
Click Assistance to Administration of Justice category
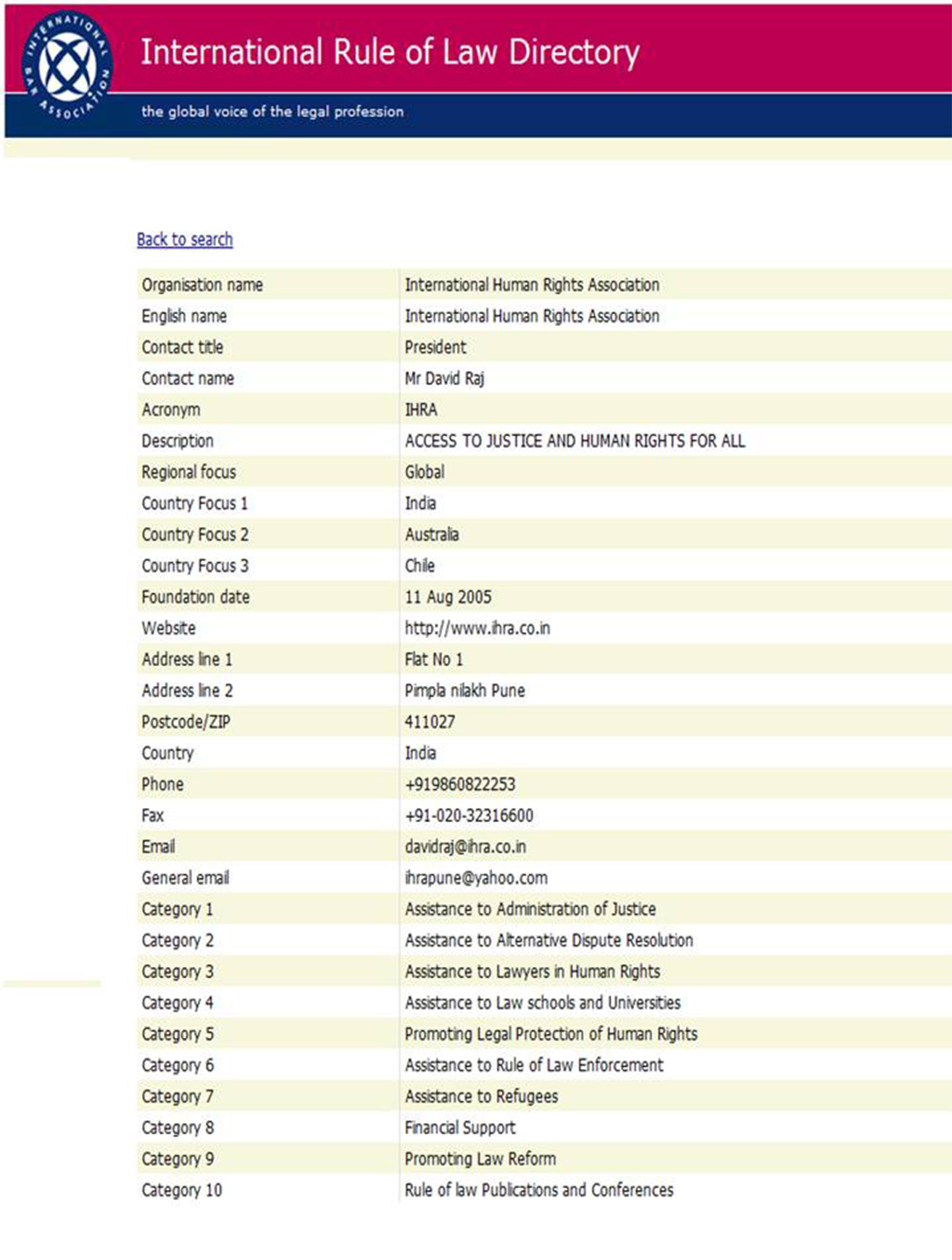(x=530, y=909)
